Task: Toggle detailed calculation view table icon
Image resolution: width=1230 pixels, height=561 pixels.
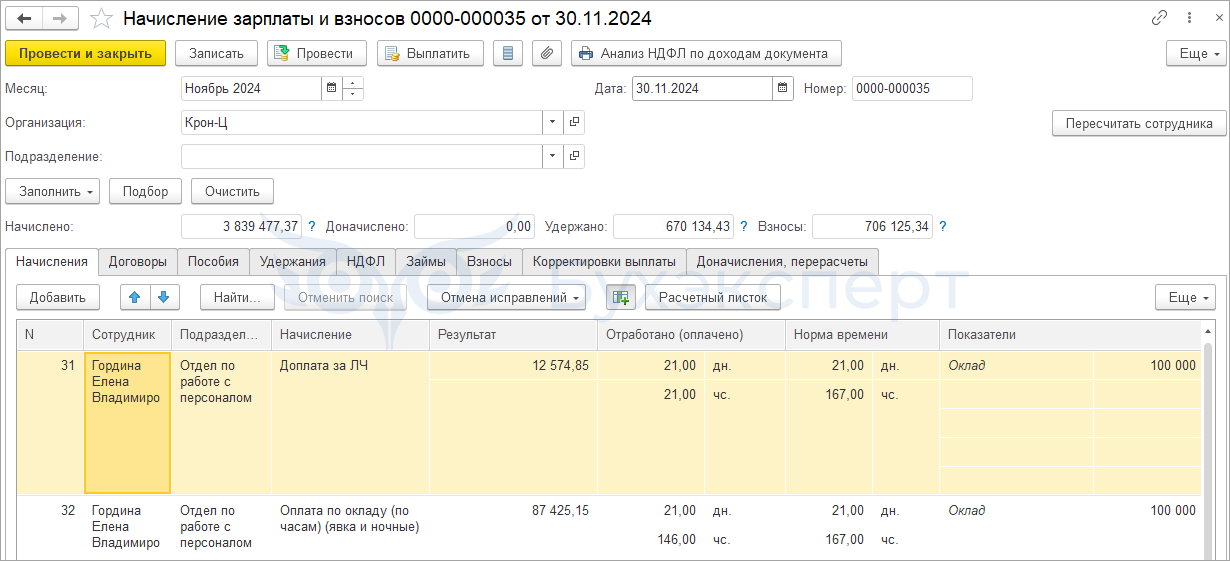Action: (621, 297)
